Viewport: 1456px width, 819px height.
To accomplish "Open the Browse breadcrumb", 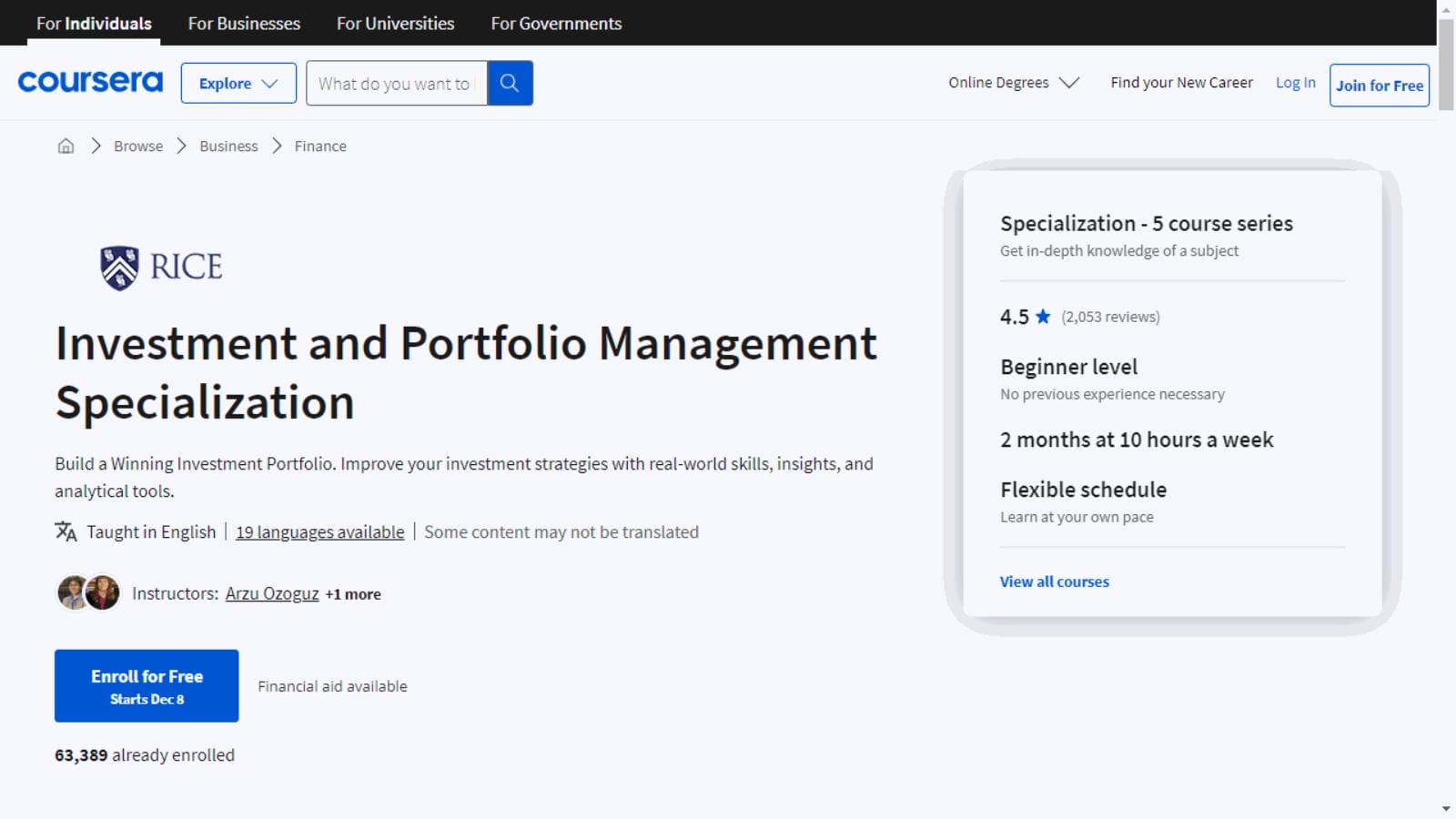I will click(x=138, y=146).
